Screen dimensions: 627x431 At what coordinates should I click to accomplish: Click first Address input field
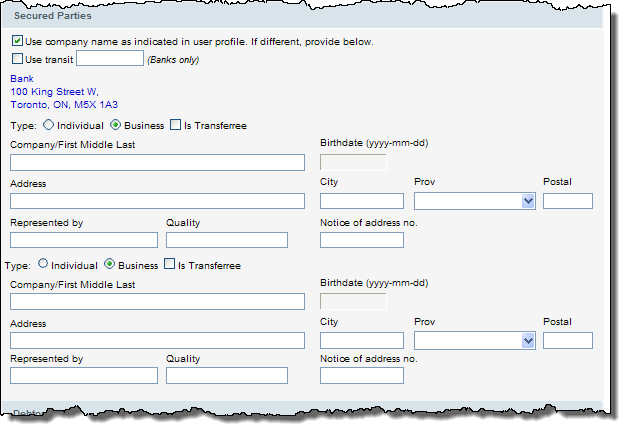coord(157,201)
